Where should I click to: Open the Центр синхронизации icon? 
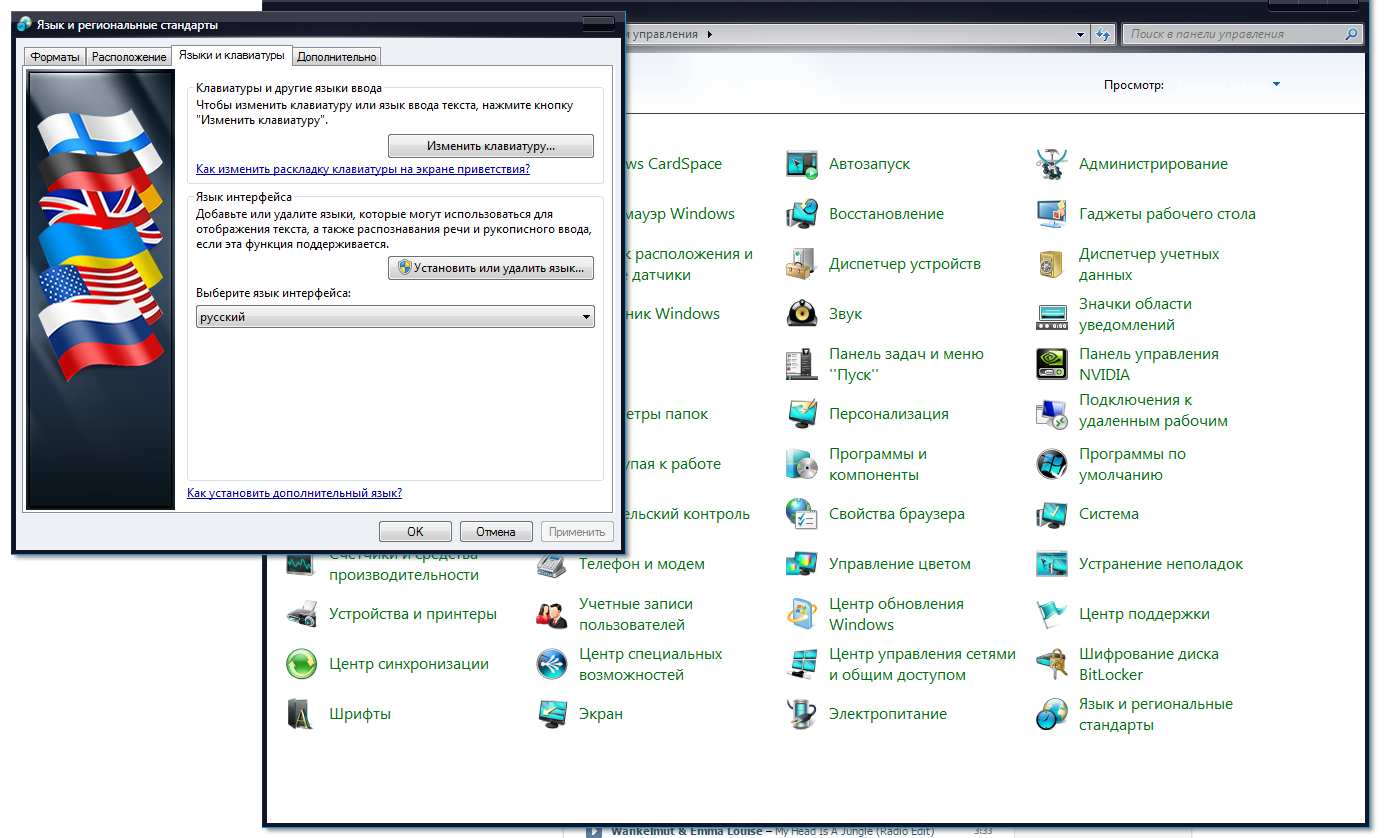pos(302,664)
